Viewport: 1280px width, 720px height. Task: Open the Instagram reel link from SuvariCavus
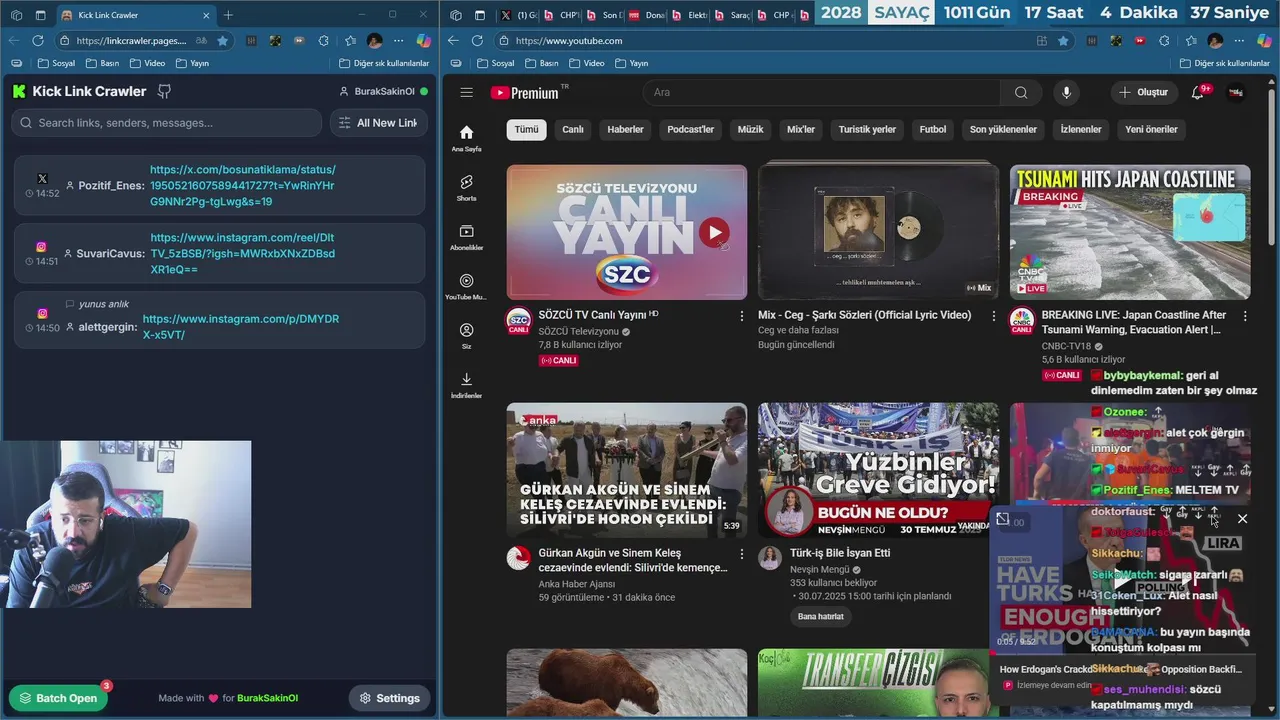tap(243, 253)
